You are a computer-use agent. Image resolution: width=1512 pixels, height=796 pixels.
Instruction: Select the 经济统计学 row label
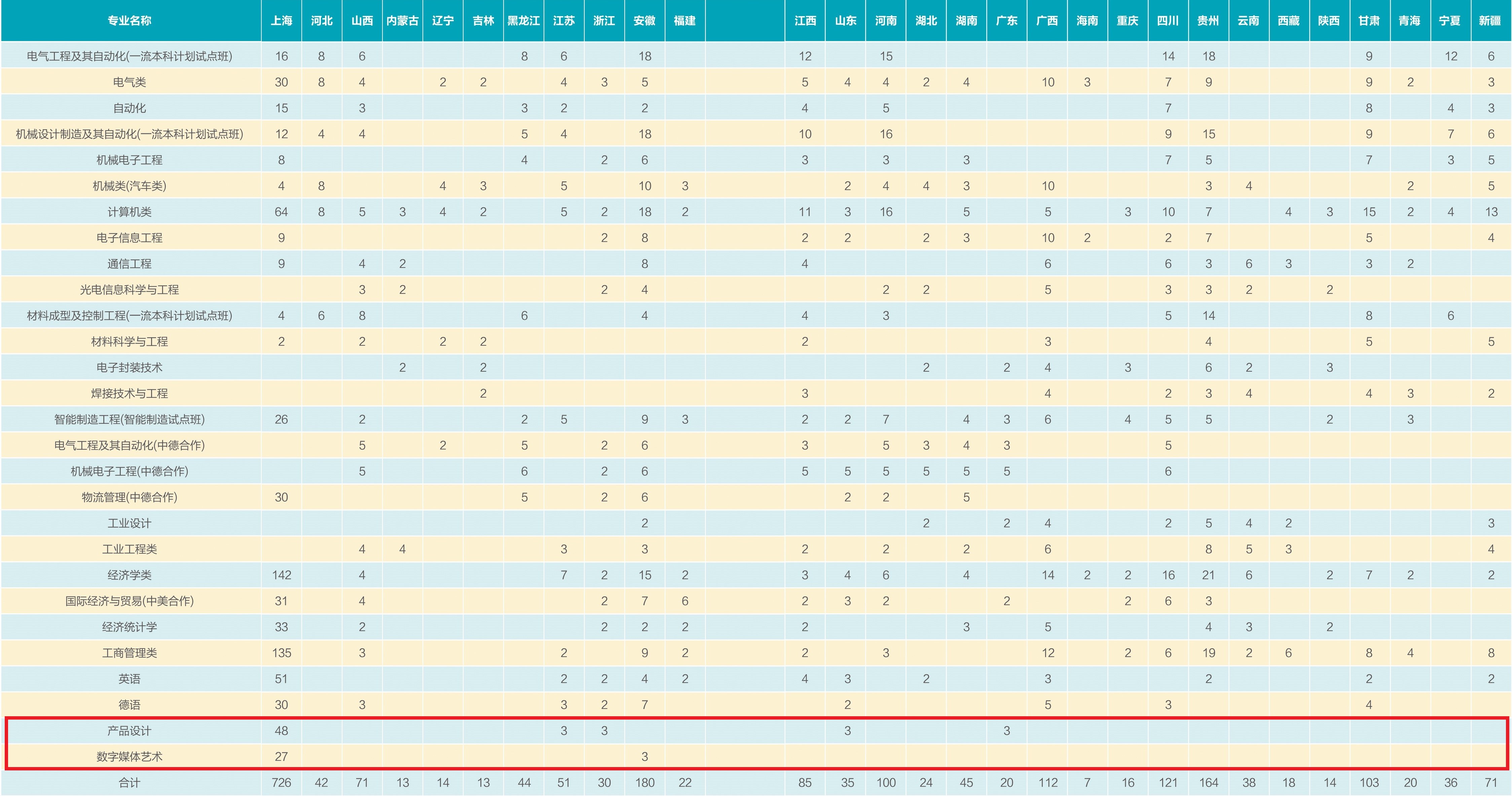129,627
